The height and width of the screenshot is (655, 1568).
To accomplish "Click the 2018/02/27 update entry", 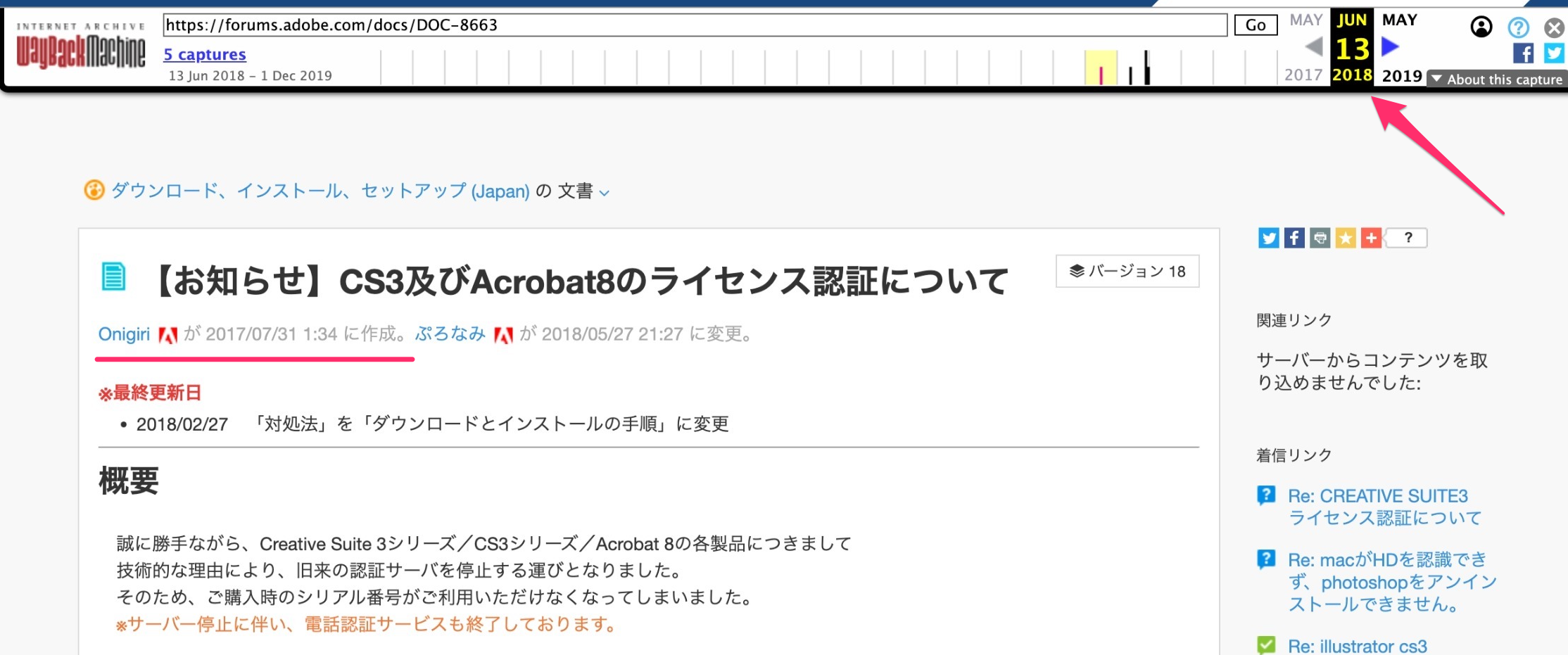I will pyautogui.click(x=432, y=424).
